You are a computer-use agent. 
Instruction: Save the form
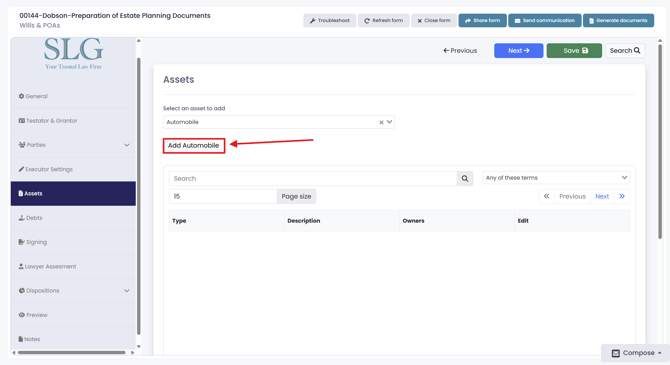point(574,50)
